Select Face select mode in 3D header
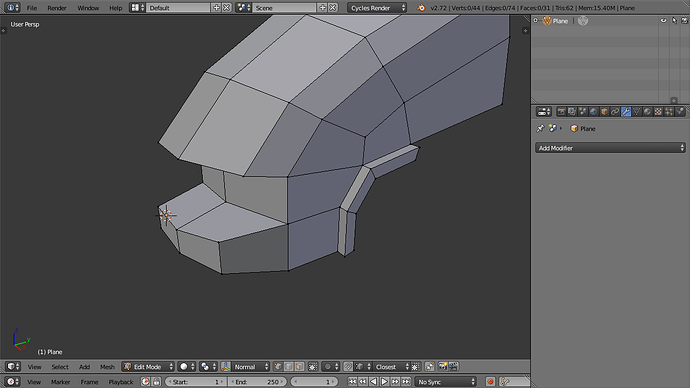Viewport: 690px width, 388px height. 299,366
